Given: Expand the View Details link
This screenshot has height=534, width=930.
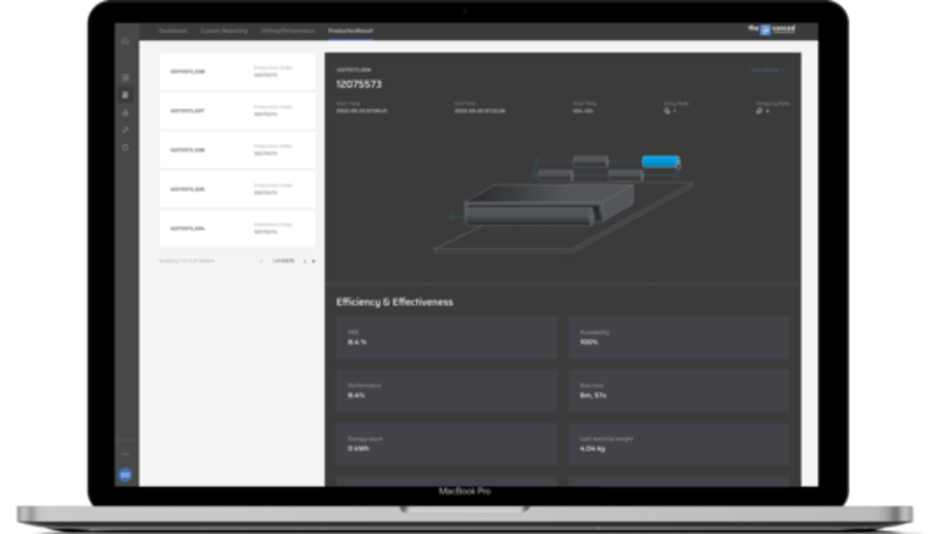Looking at the screenshot, I should 767,71.
